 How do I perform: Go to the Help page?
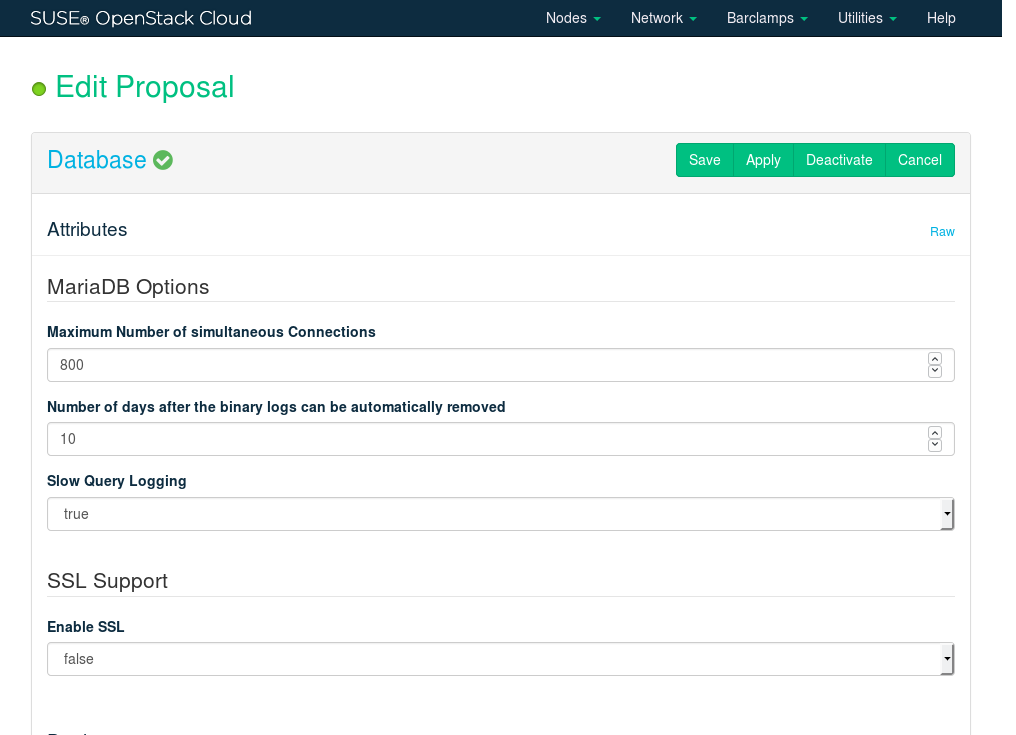click(x=941, y=18)
